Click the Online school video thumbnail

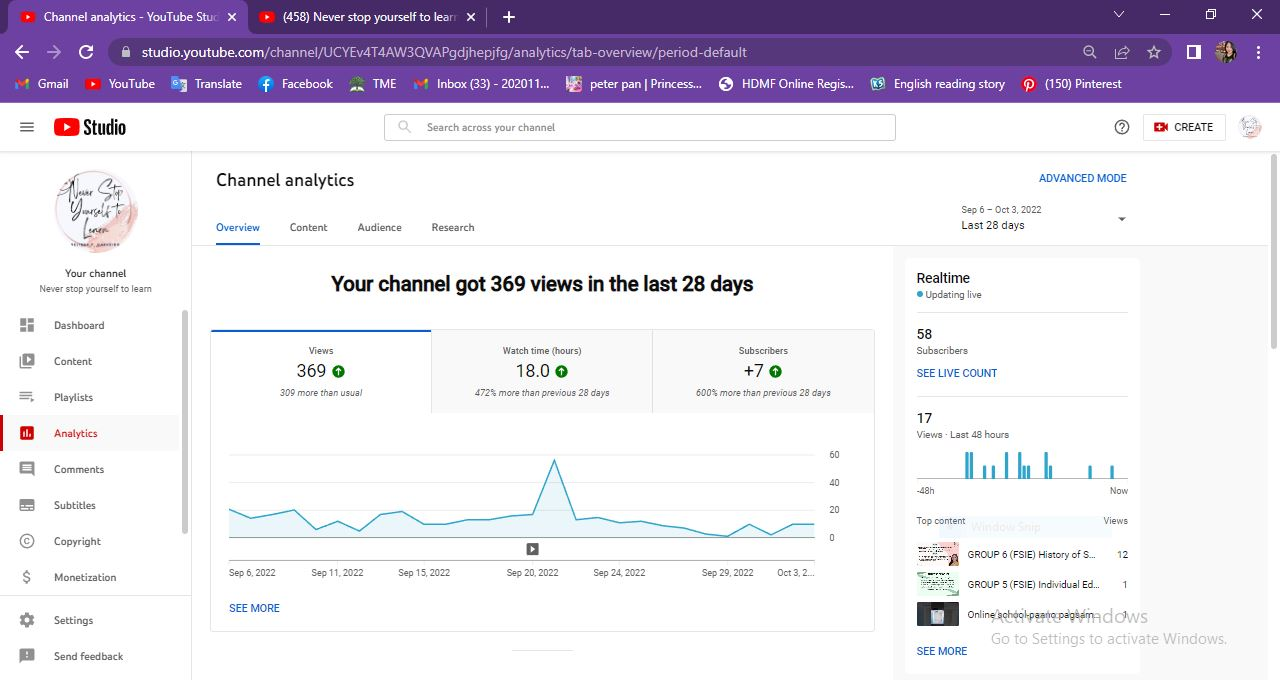(938, 614)
